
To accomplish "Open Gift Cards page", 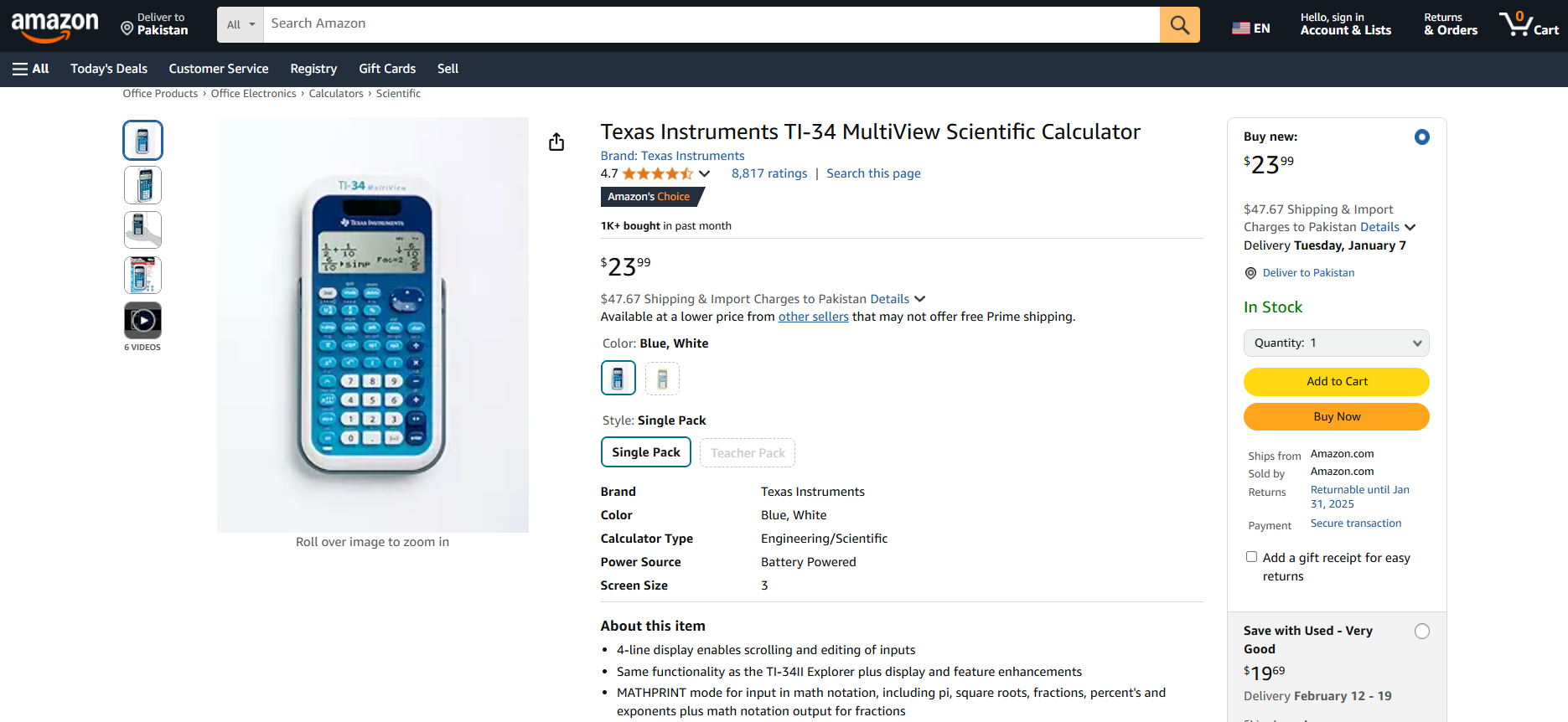I will (387, 69).
